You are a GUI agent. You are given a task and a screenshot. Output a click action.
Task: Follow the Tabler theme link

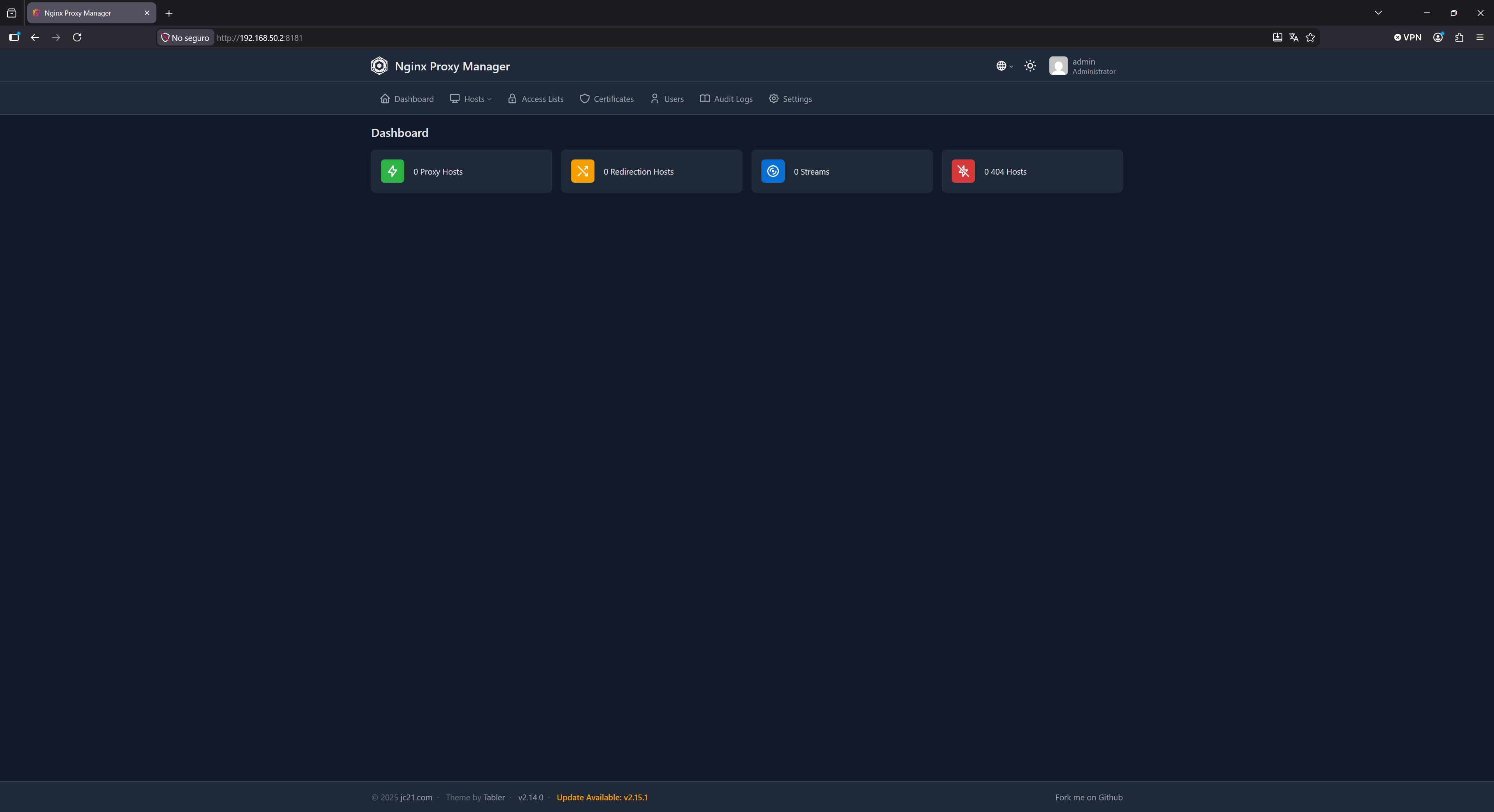(494, 798)
